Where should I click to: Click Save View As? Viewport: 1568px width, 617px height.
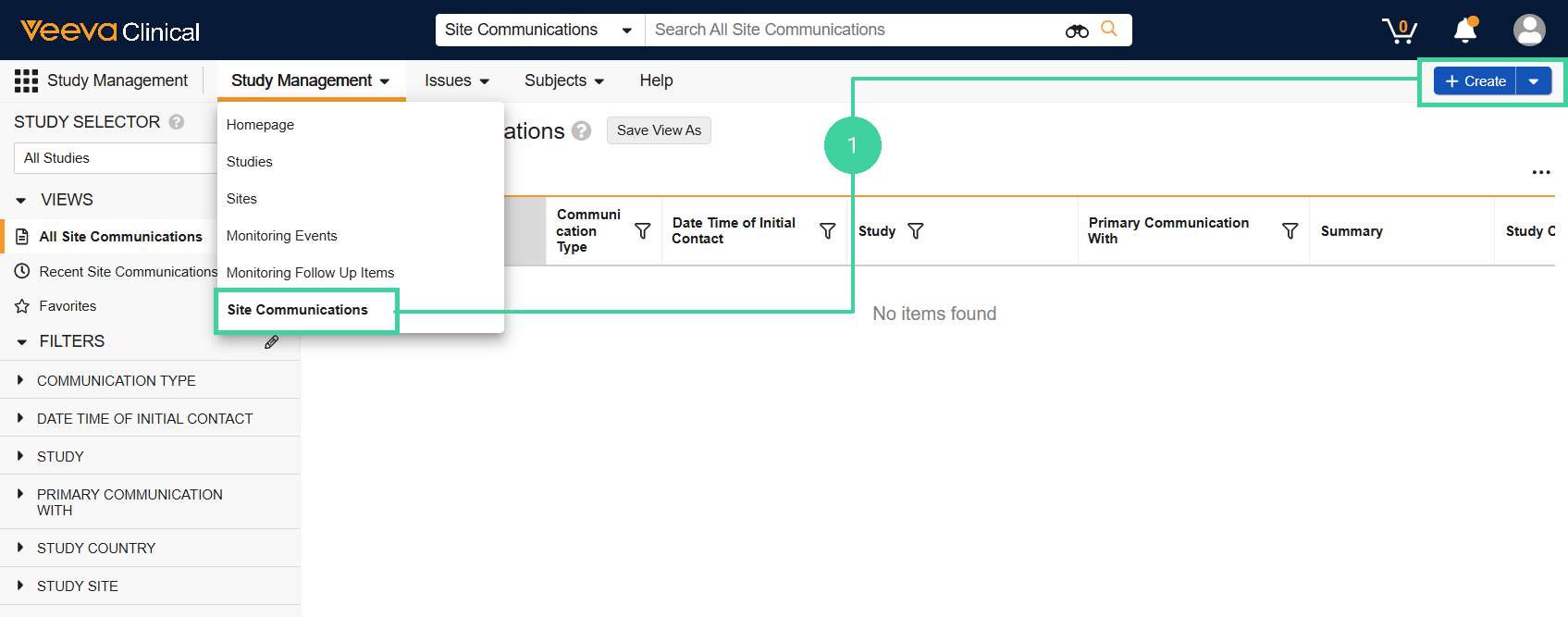[x=659, y=130]
